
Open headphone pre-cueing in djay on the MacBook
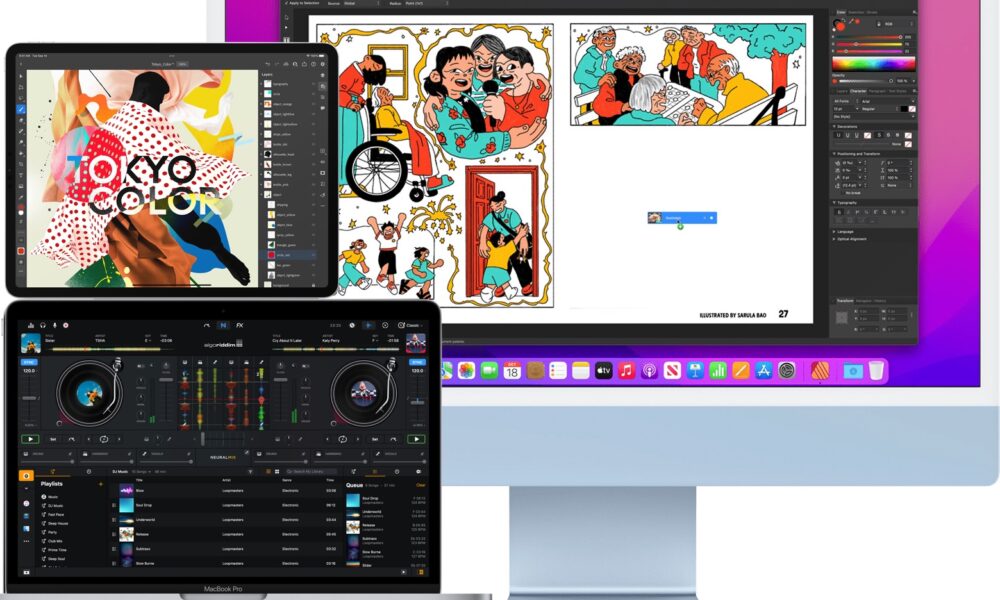click(x=43, y=325)
